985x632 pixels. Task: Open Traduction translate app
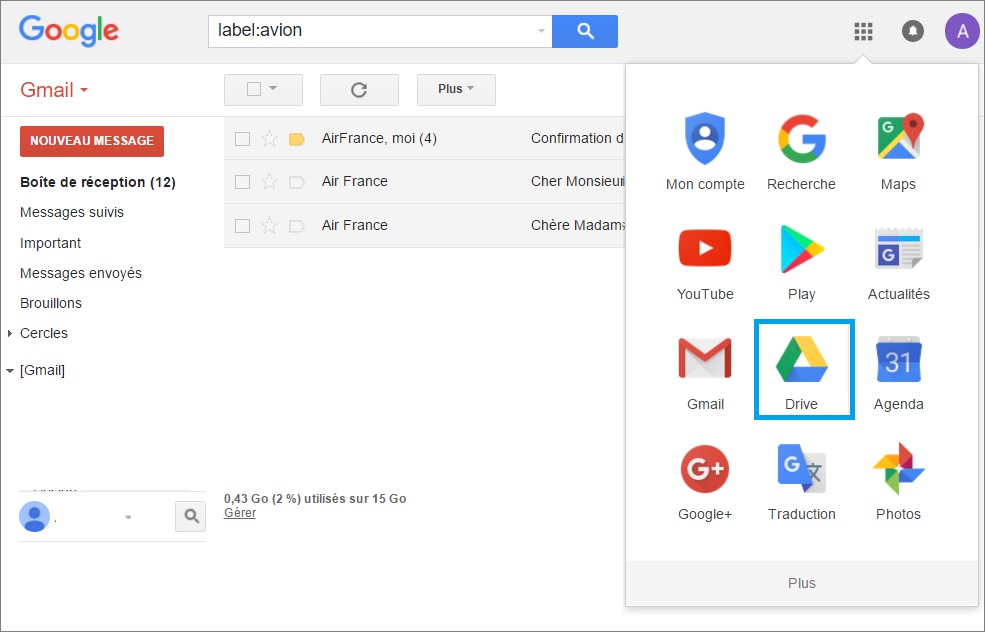pos(802,482)
